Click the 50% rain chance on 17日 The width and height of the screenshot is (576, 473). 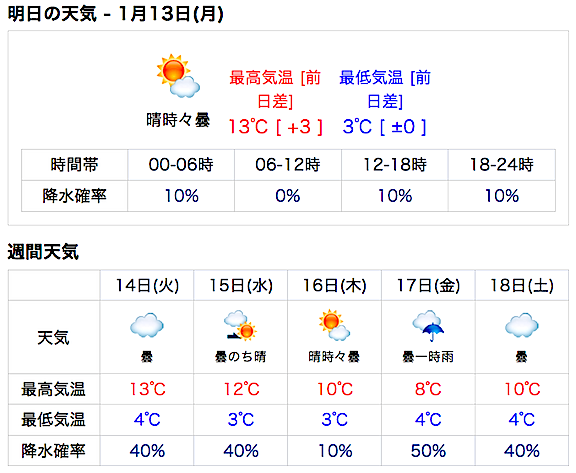428,451
